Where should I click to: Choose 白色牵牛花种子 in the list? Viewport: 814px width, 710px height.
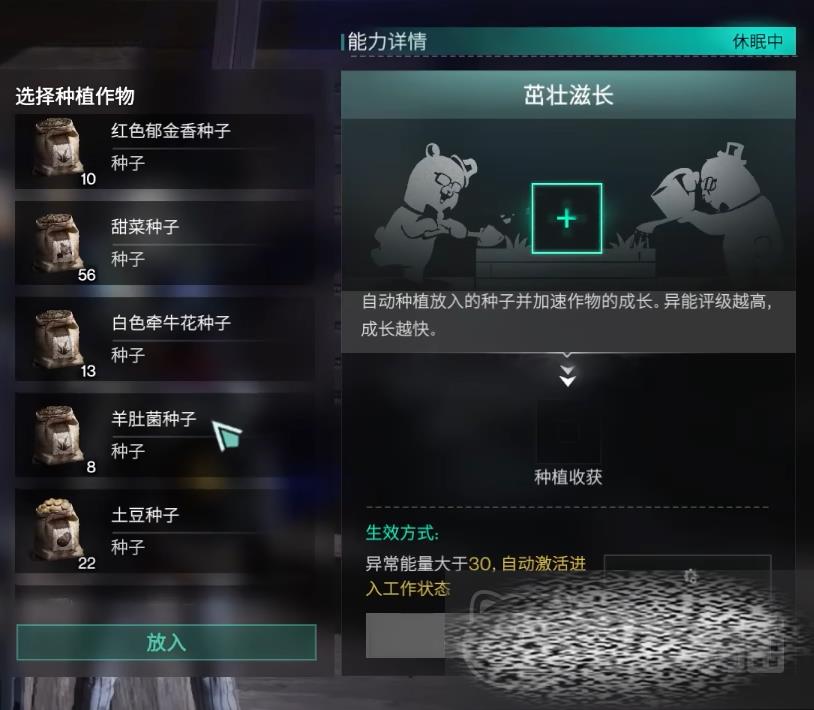[165, 340]
